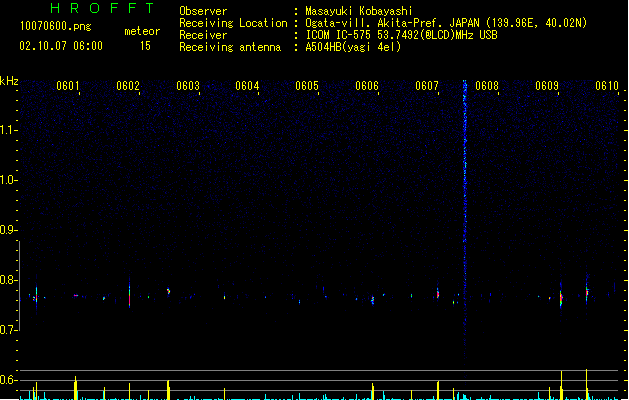The width and height of the screenshot is (629, 400).
Task: Click the 0609 time marker
Action: pos(547,86)
